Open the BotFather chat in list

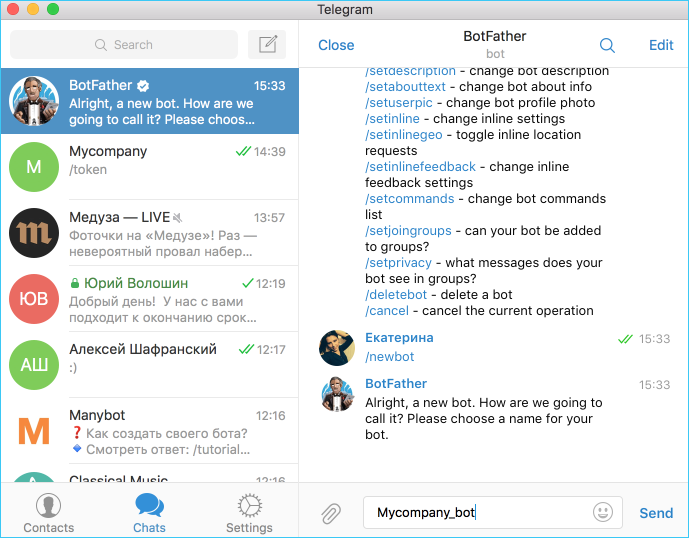coord(150,101)
